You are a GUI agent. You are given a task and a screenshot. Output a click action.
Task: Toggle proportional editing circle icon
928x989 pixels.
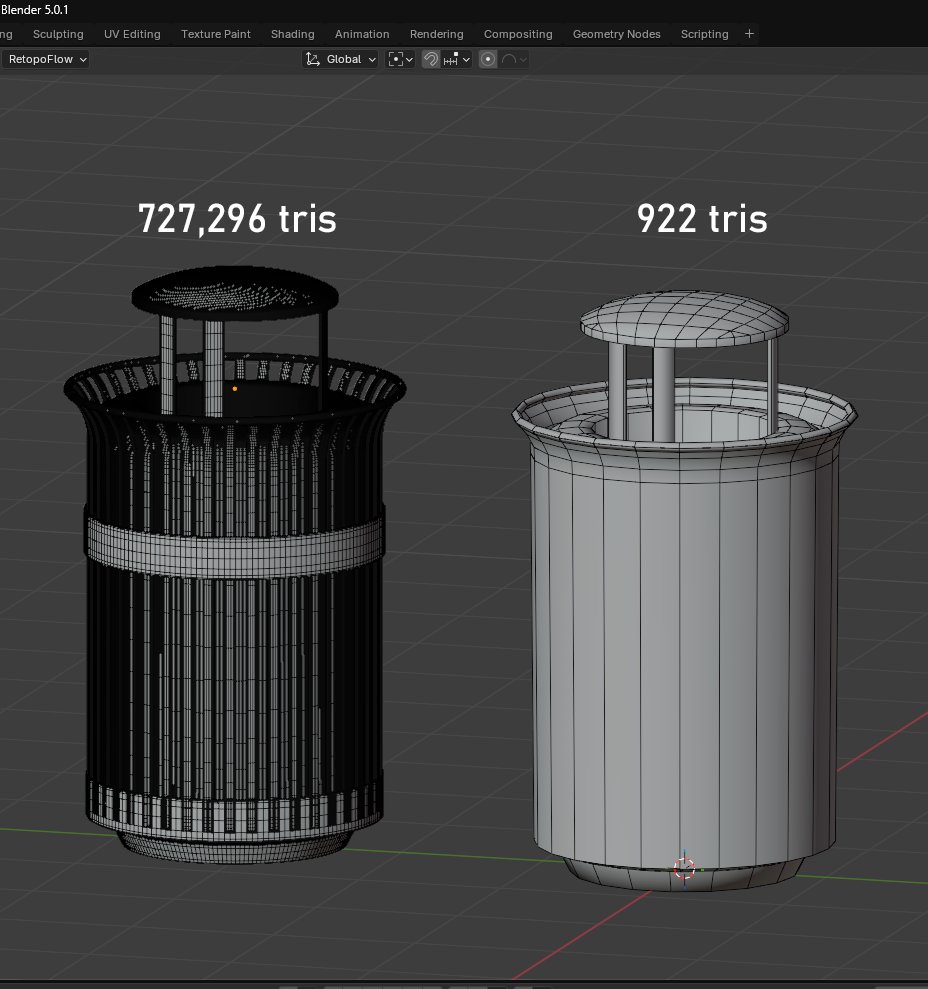point(488,59)
